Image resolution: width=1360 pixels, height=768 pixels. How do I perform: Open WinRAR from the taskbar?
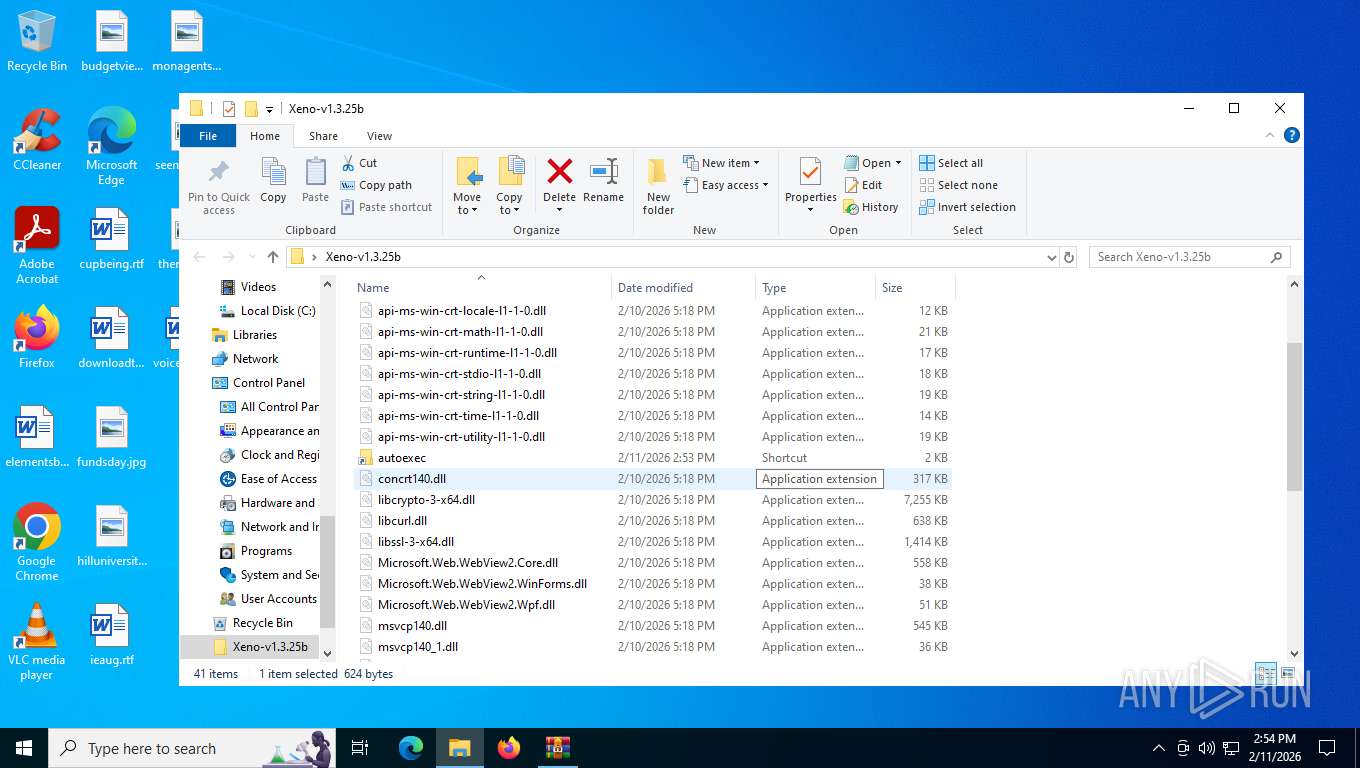pos(557,748)
